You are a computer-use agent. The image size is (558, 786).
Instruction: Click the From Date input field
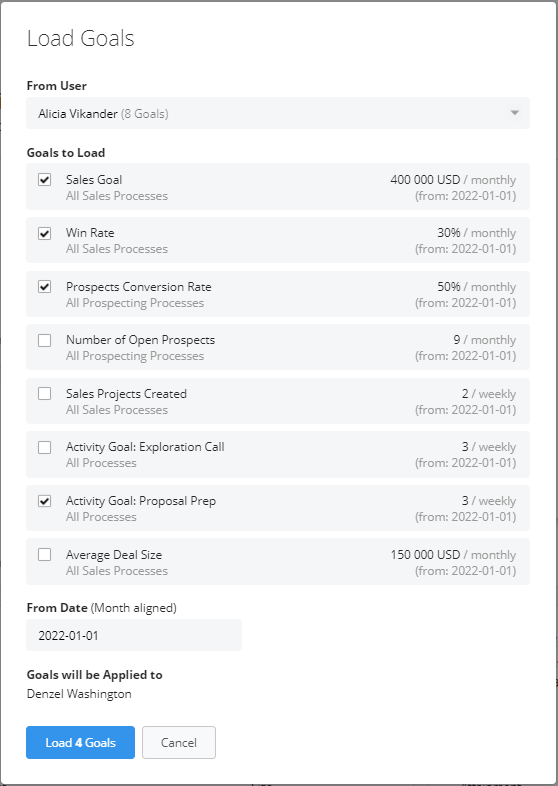134,635
